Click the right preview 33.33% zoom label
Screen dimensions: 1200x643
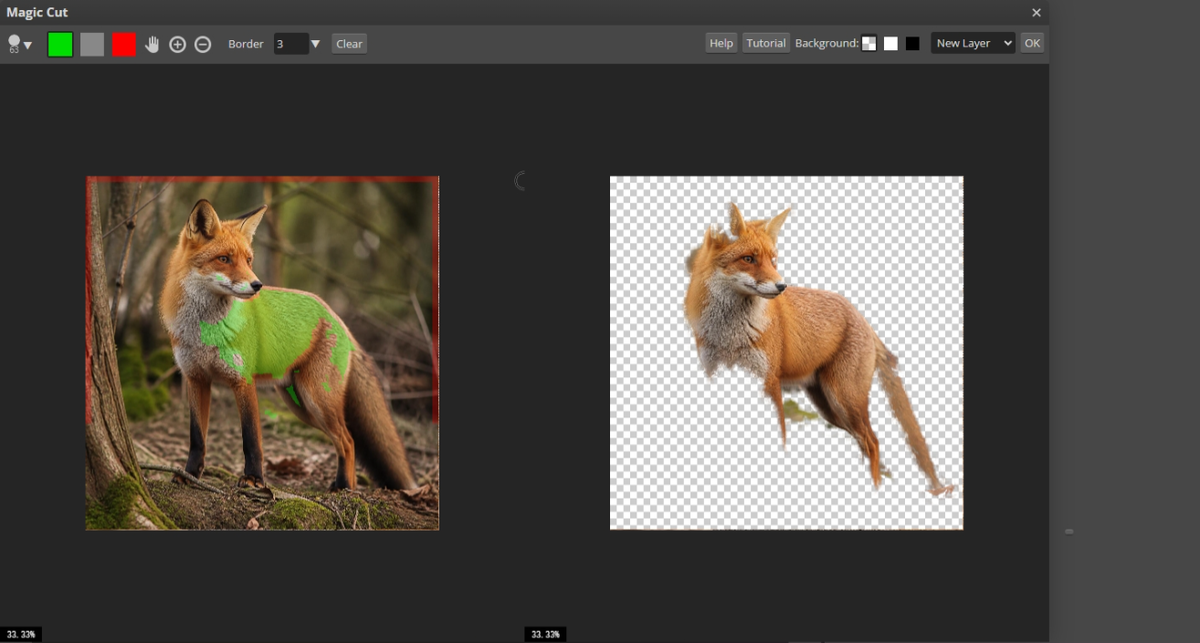point(545,634)
